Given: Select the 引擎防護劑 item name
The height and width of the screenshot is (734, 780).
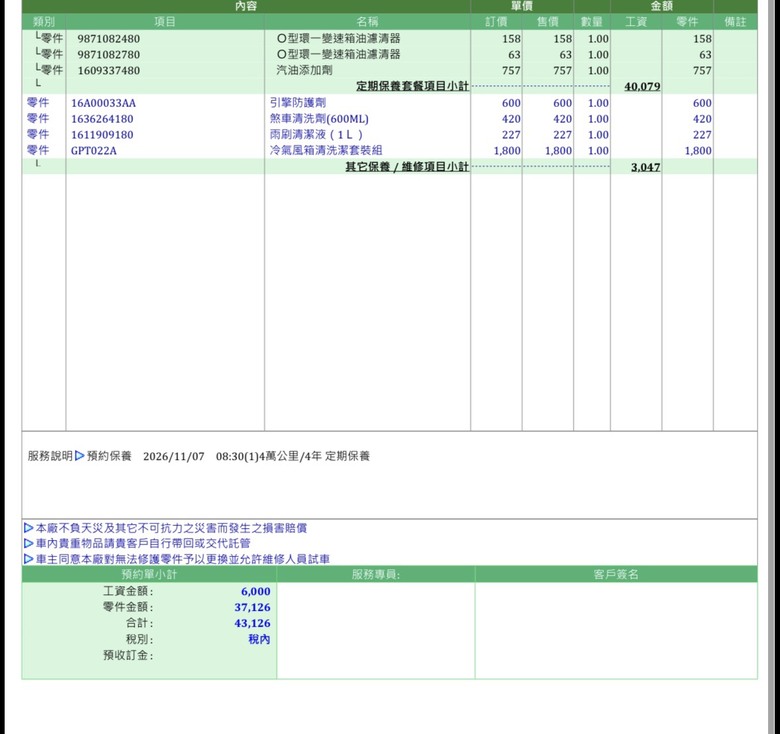Looking at the screenshot, I should (x=298, y=103).
